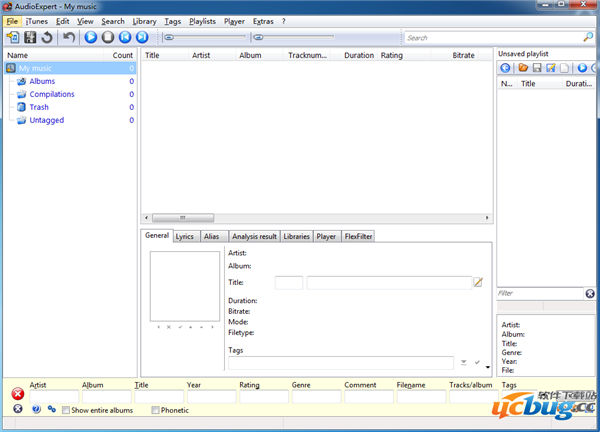The width and height of the screenshot is (600, 432).
Task: Click the chain link icon near help
Action: 52,409
